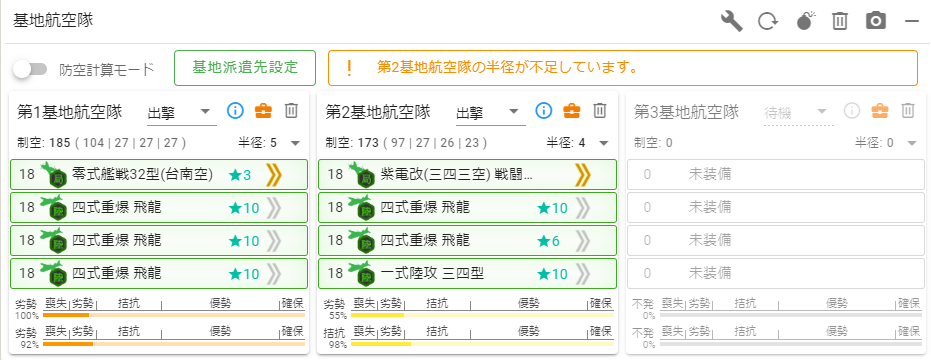Viewport: 931px width, 360px height.
Task: Open briefcase presets for 第2基地航空隊
Action: tap(572, 110)
